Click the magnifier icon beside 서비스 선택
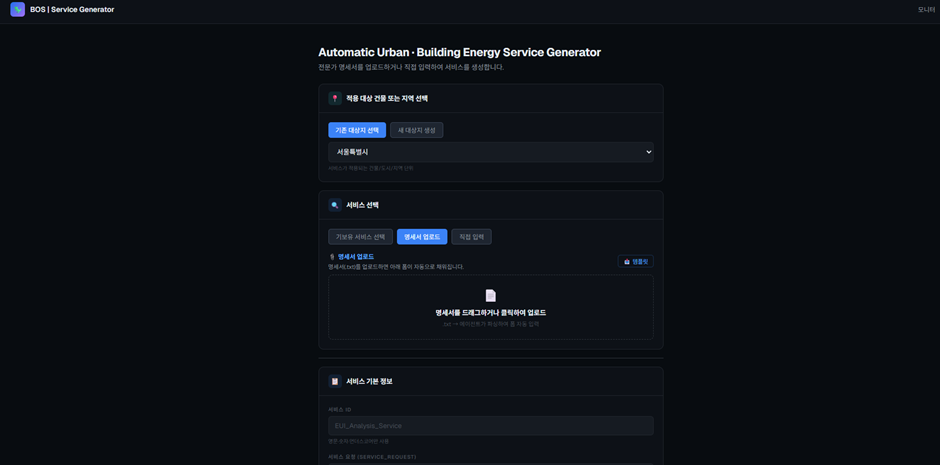Screen dimensions: 940x465 point(335,205)
